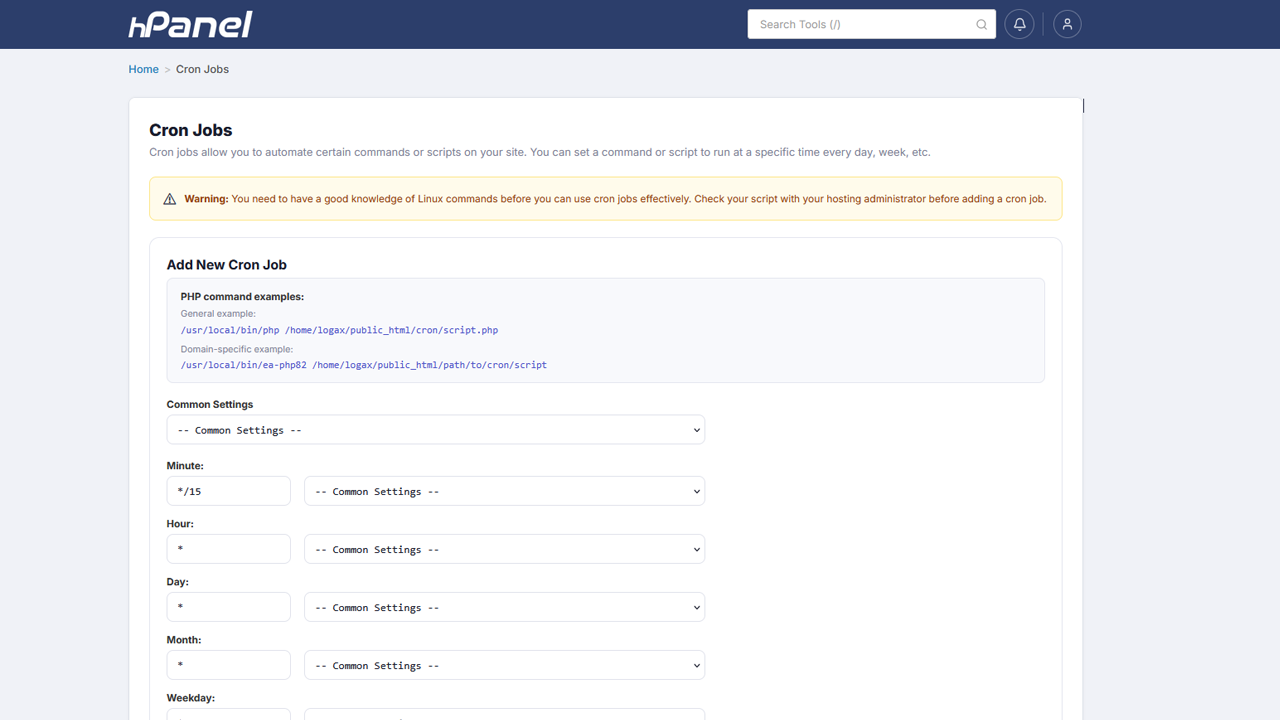Open the Hour Common Settings dropdown

504,549
